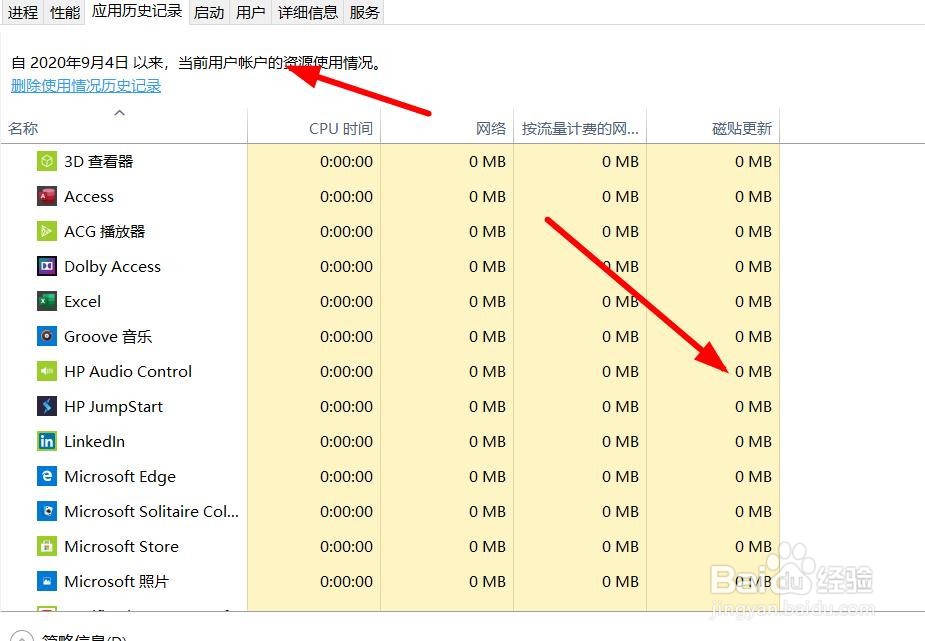
Task: Click metered network value for Microsoft Store
Action: (621, 546)
